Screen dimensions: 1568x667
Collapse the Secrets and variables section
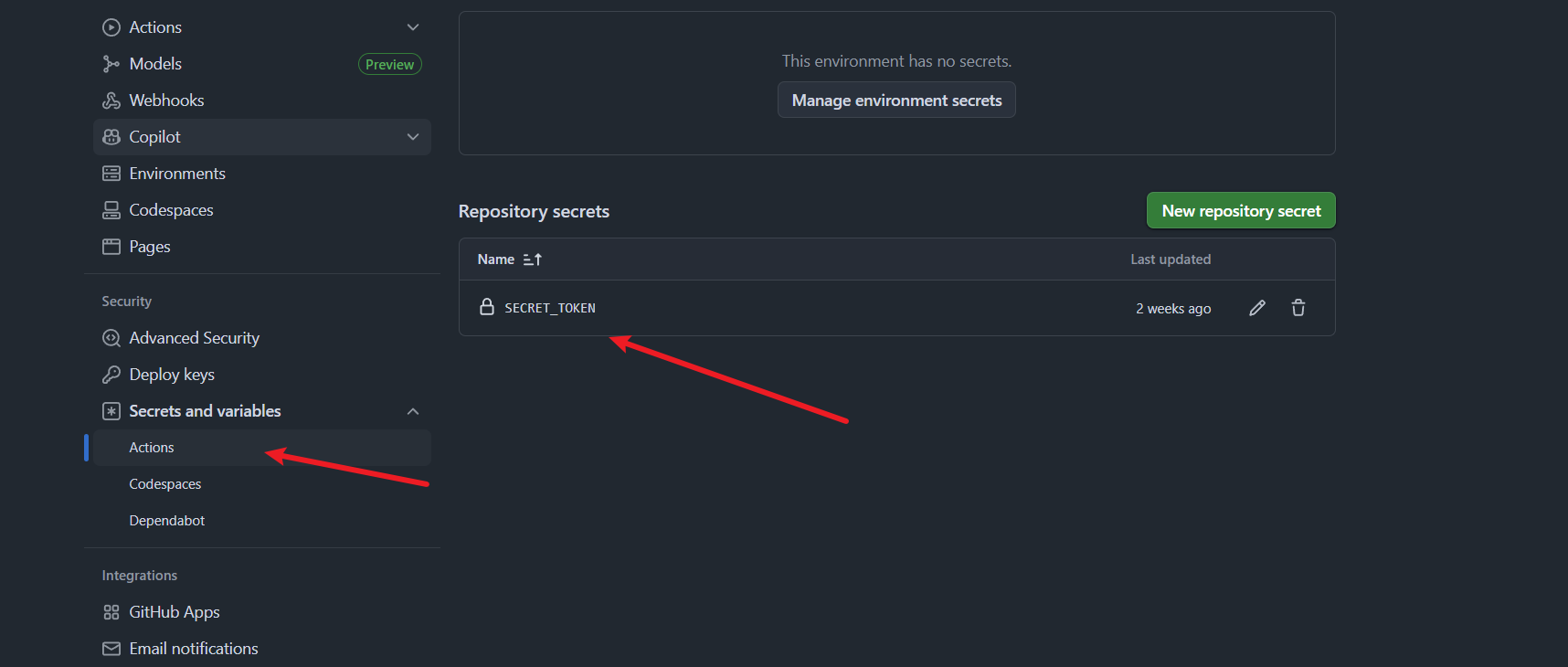[x=413, y=411]
